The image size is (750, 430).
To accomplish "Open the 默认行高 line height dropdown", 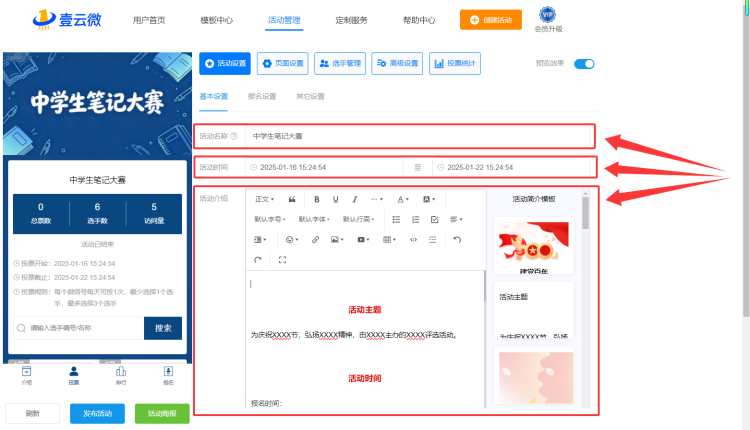I will coord(359,220).
